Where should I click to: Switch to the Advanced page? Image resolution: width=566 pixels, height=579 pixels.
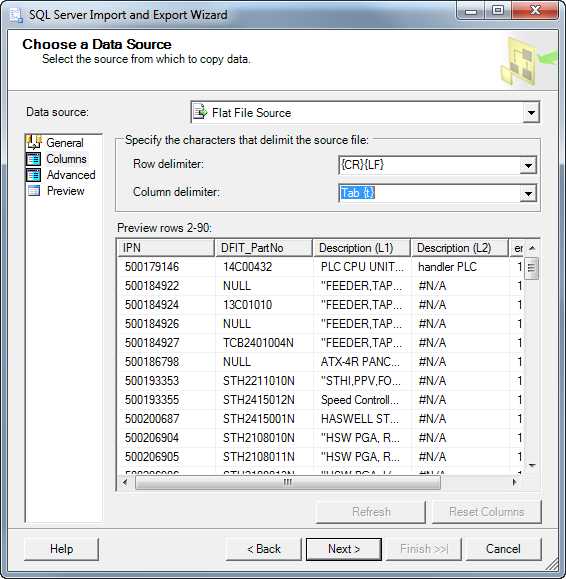[71, 175]
